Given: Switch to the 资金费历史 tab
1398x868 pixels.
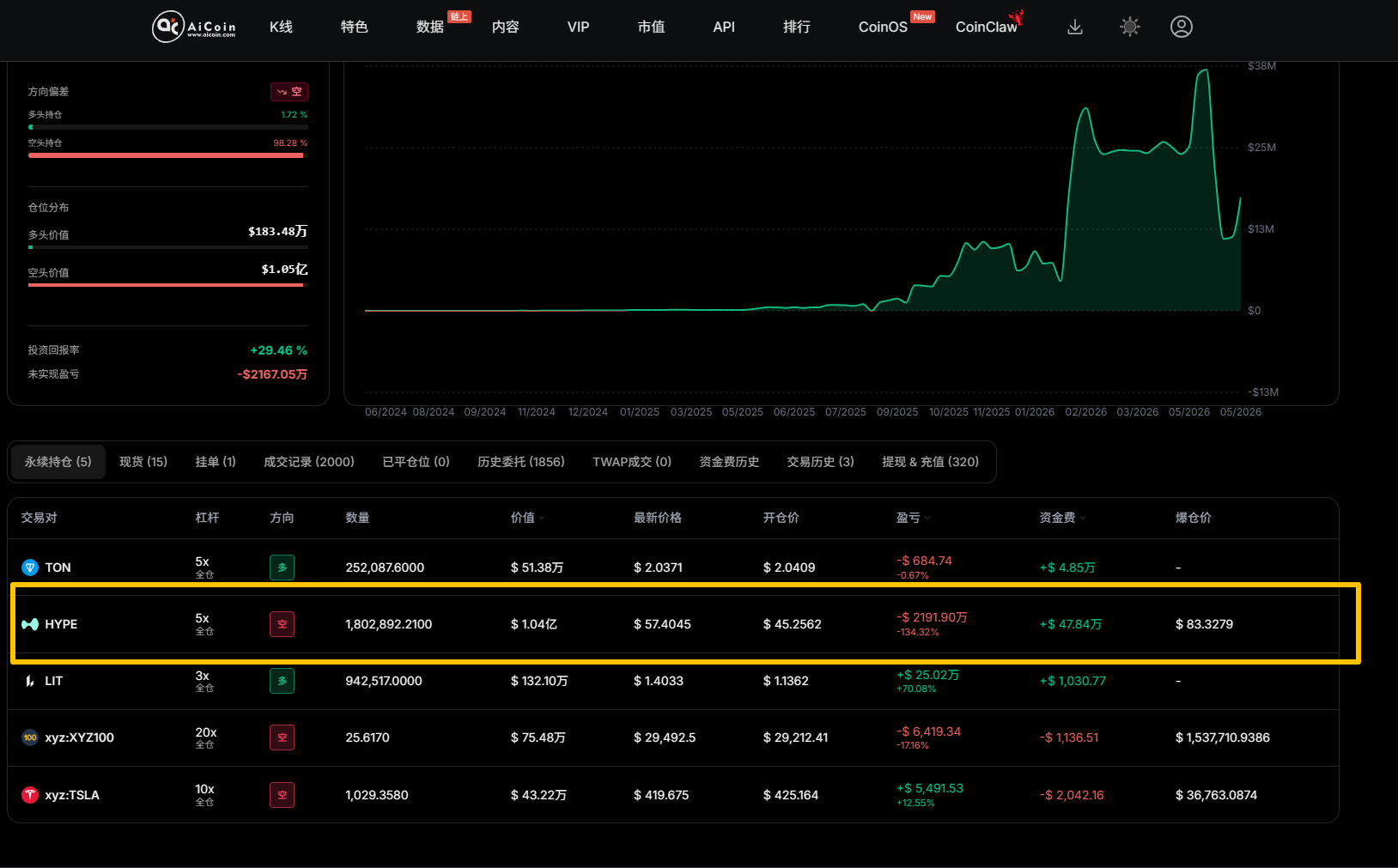Looking at the screenshot, I should coord(729,462).
